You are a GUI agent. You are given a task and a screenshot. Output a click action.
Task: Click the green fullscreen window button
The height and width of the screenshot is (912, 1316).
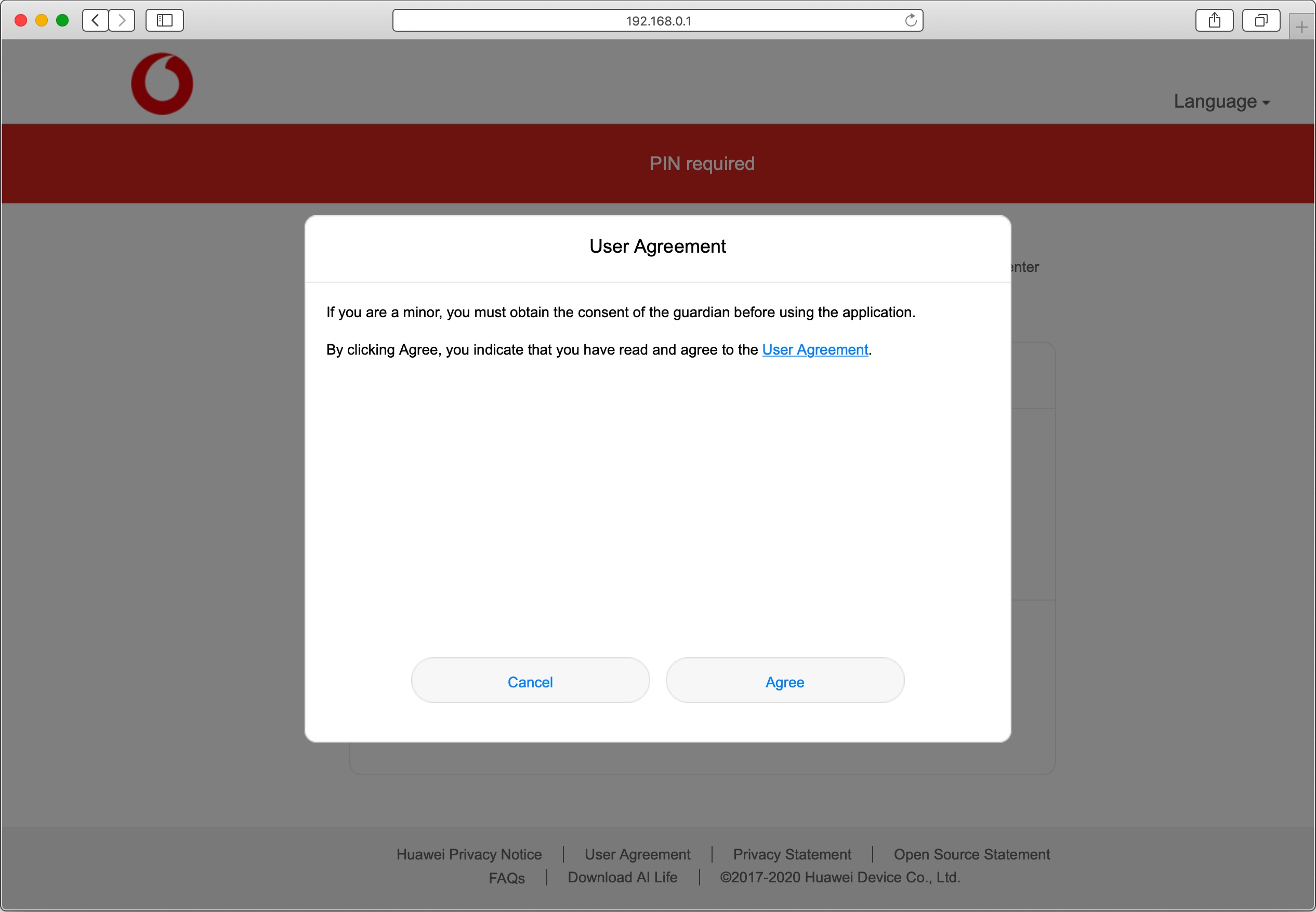62,21
